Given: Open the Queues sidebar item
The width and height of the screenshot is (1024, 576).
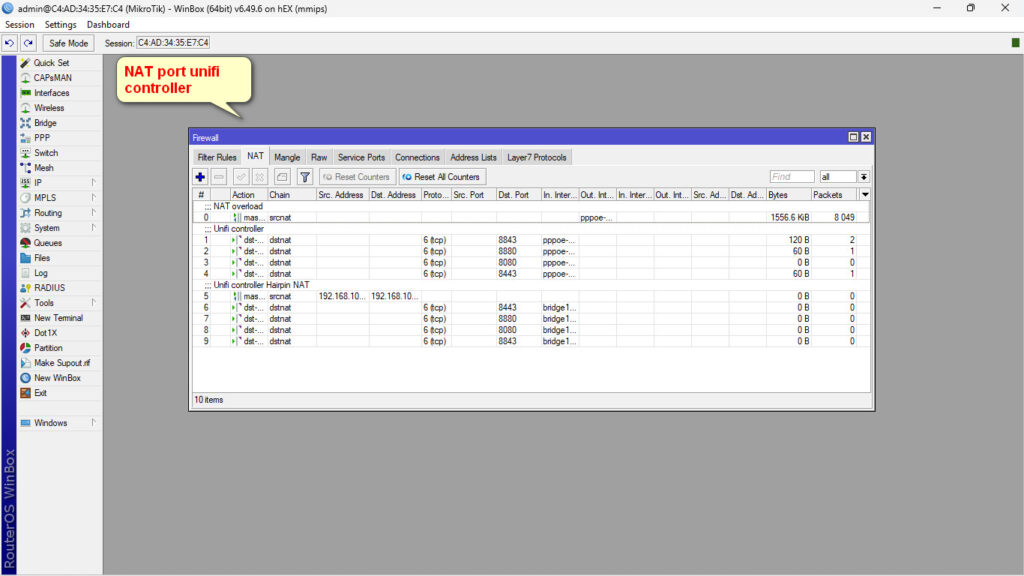Looking at the screenshot, I should coord(47,243).
